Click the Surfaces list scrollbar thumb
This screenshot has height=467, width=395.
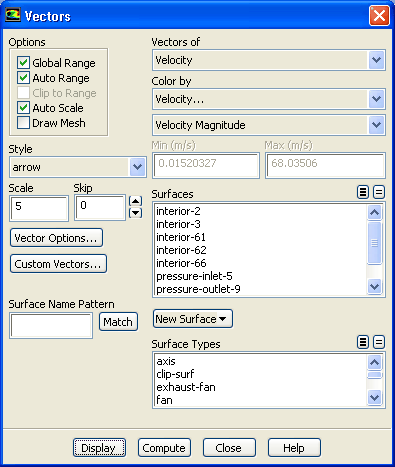pyautogui.click(x=375, y=243)
